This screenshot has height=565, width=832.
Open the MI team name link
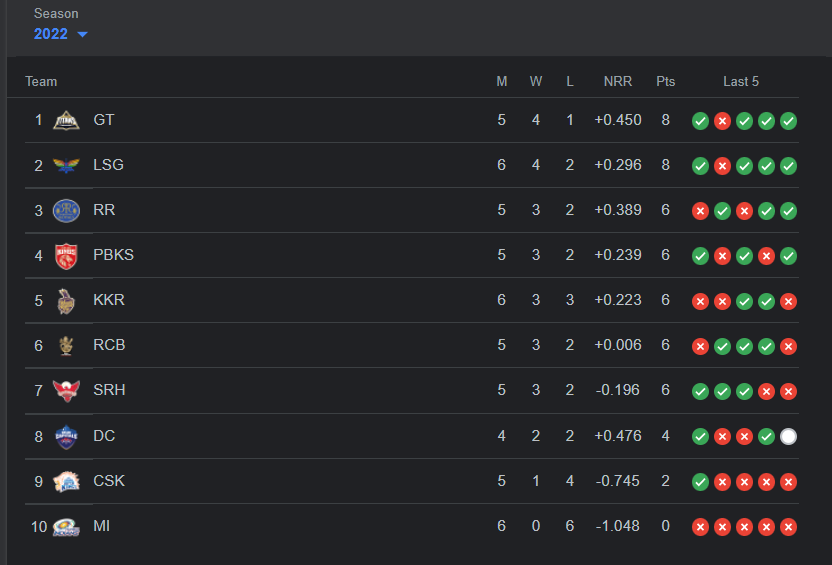tap(101, 526)
